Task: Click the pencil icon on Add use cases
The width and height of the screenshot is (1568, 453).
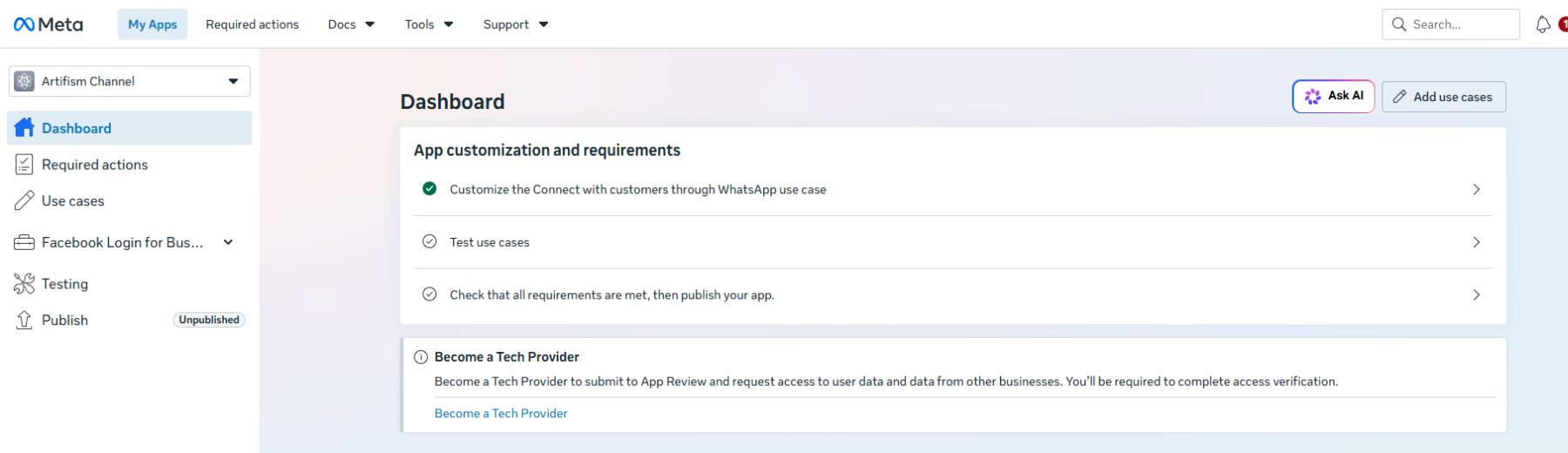Action: coord(1399,97)
